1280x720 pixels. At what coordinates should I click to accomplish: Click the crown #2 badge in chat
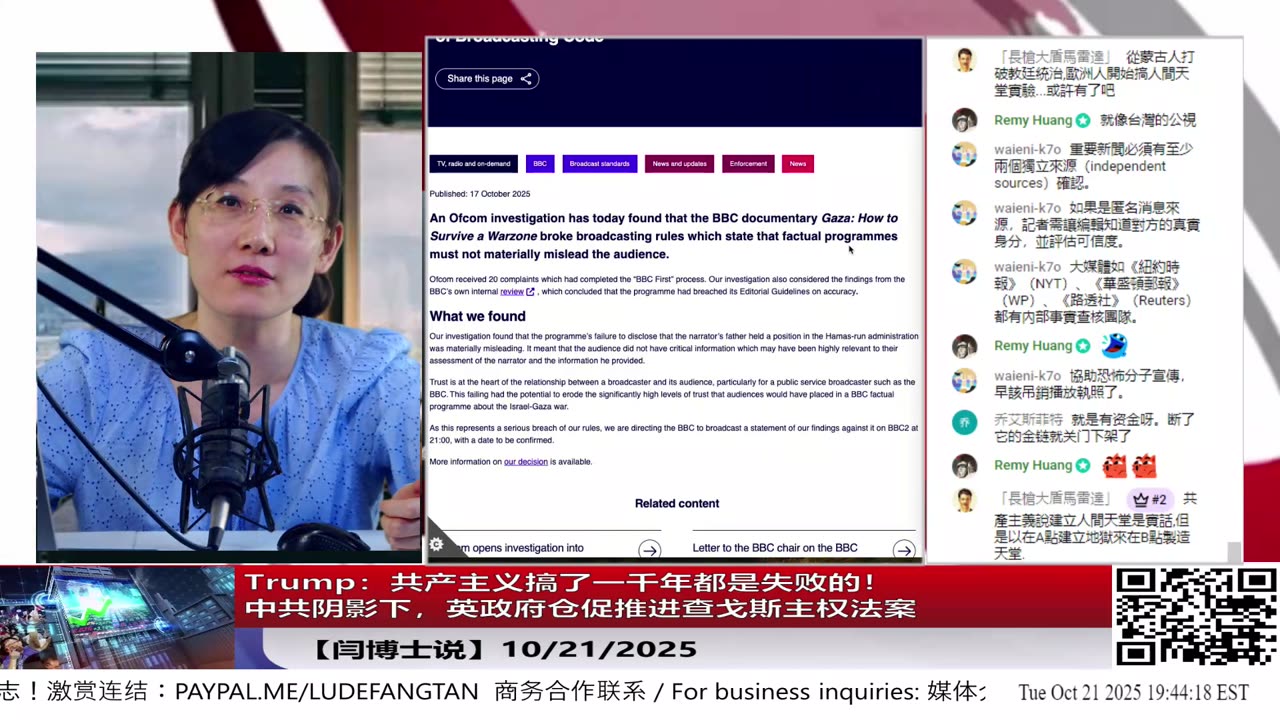point(1150,499)
